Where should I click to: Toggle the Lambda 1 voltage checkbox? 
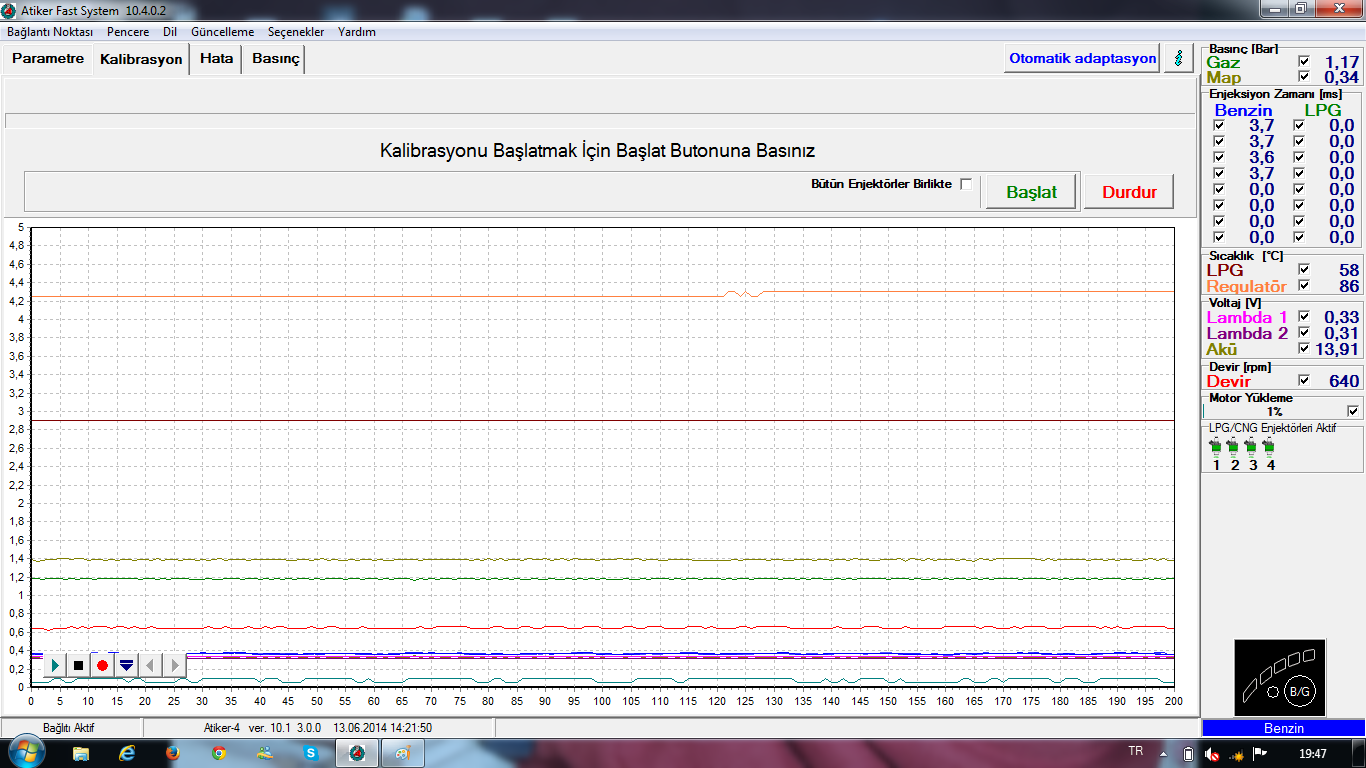click(x=1303, y=317)
